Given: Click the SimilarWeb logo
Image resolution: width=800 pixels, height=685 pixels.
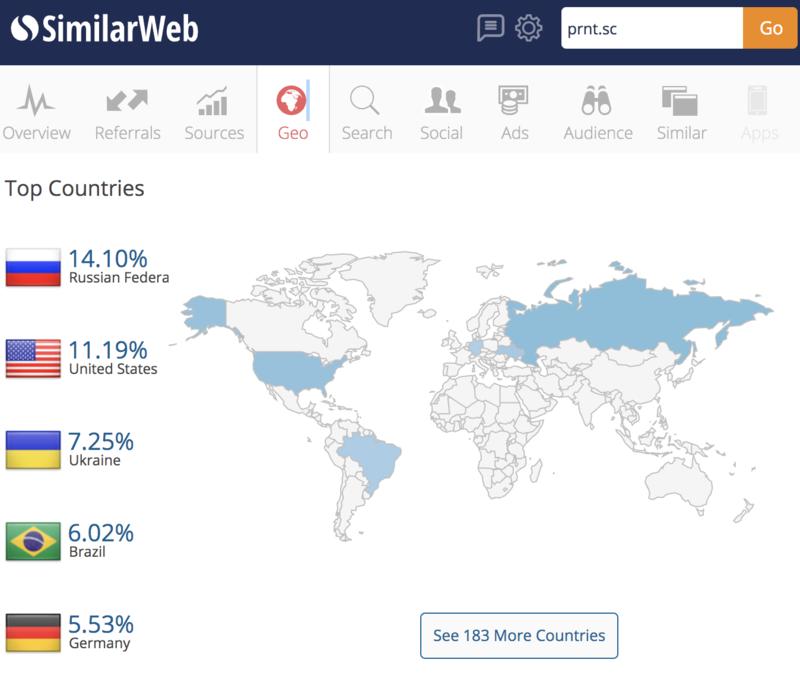Looking at the screenshot, I should point(104,28).
